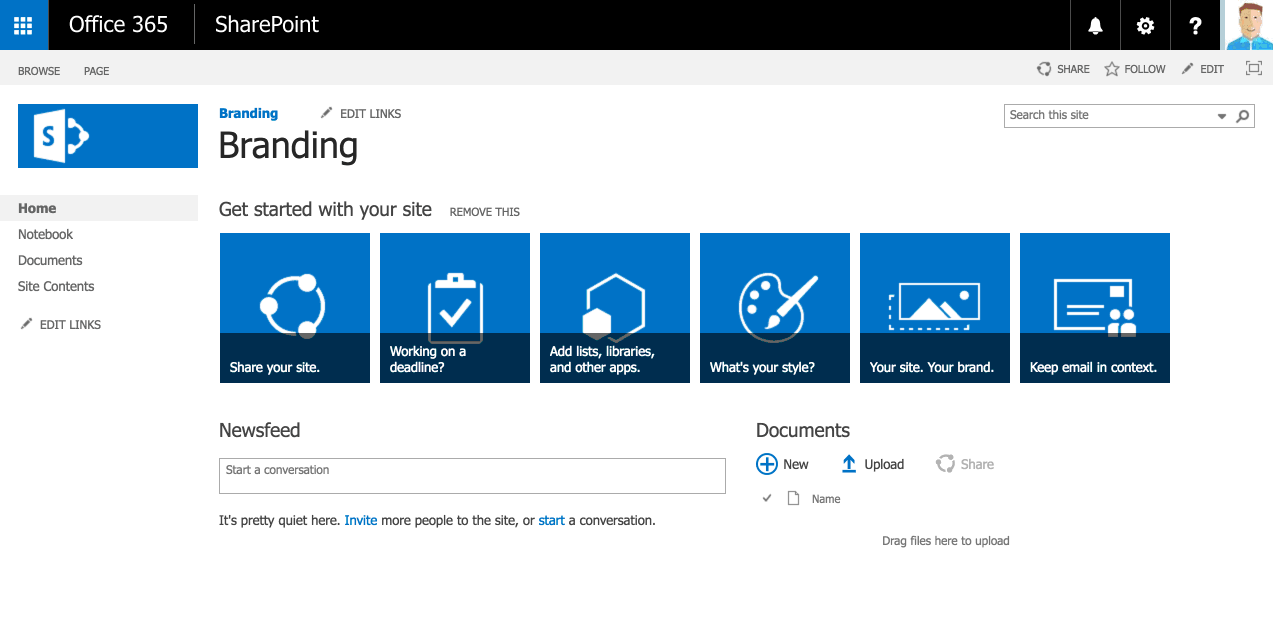Open the notifications bell

(1096, 26)
